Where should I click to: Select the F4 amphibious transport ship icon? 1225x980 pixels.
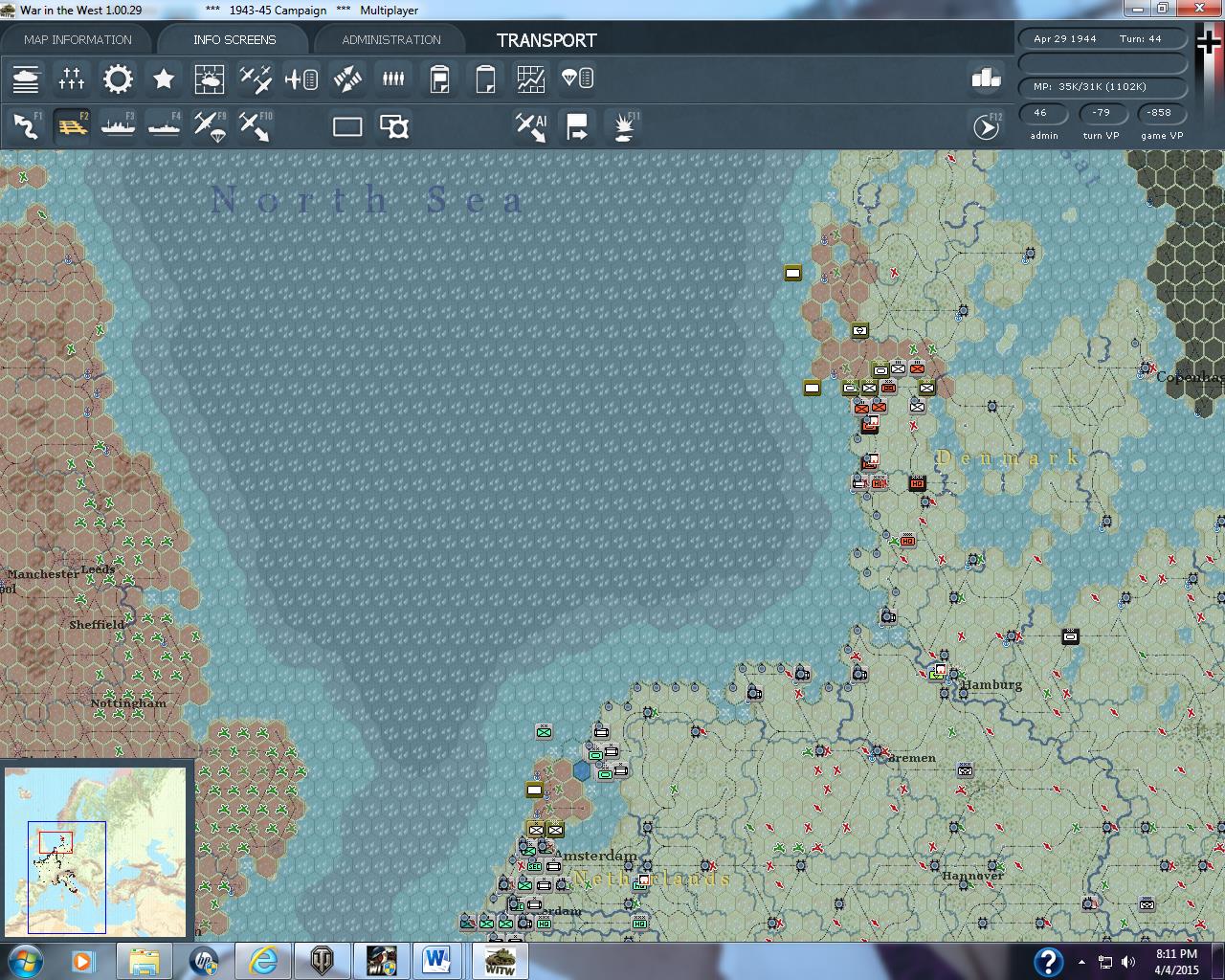tap(164, 126)
